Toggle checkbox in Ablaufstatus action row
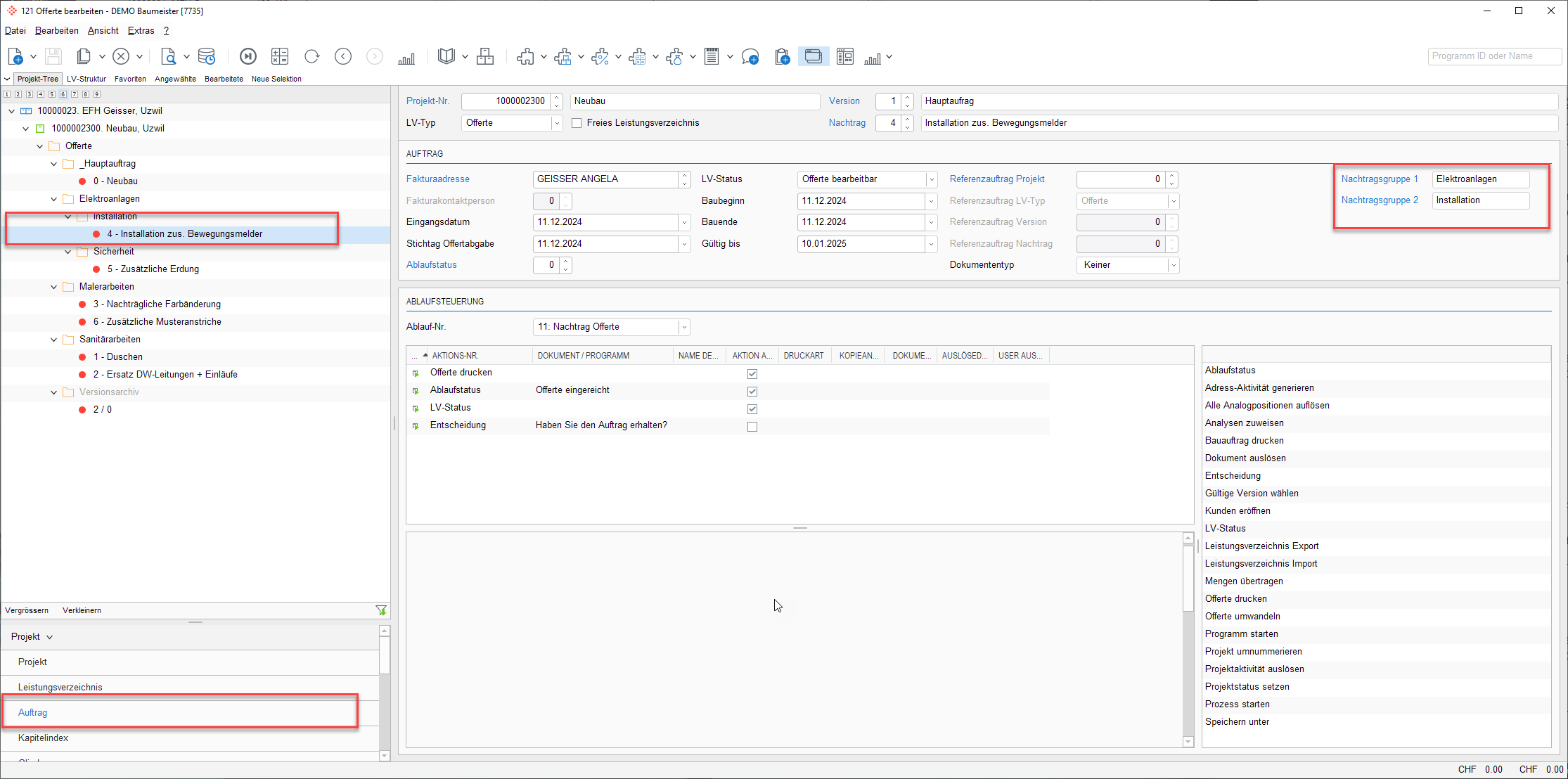 tap(752, 392)
